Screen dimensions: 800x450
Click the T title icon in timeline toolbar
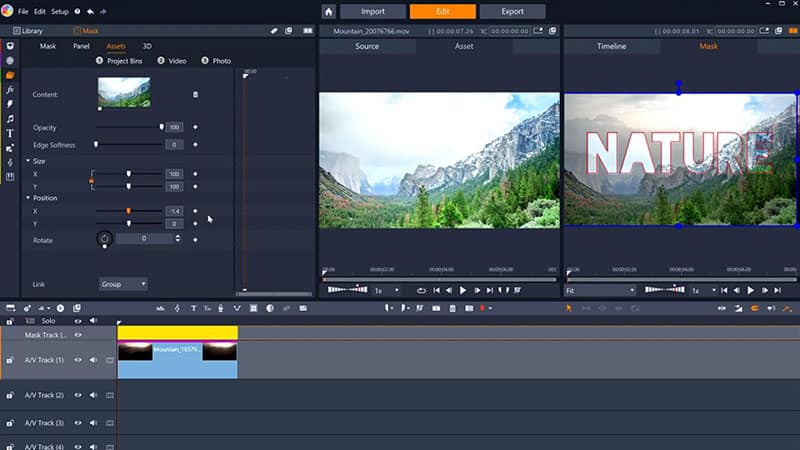tap(192, 308)
